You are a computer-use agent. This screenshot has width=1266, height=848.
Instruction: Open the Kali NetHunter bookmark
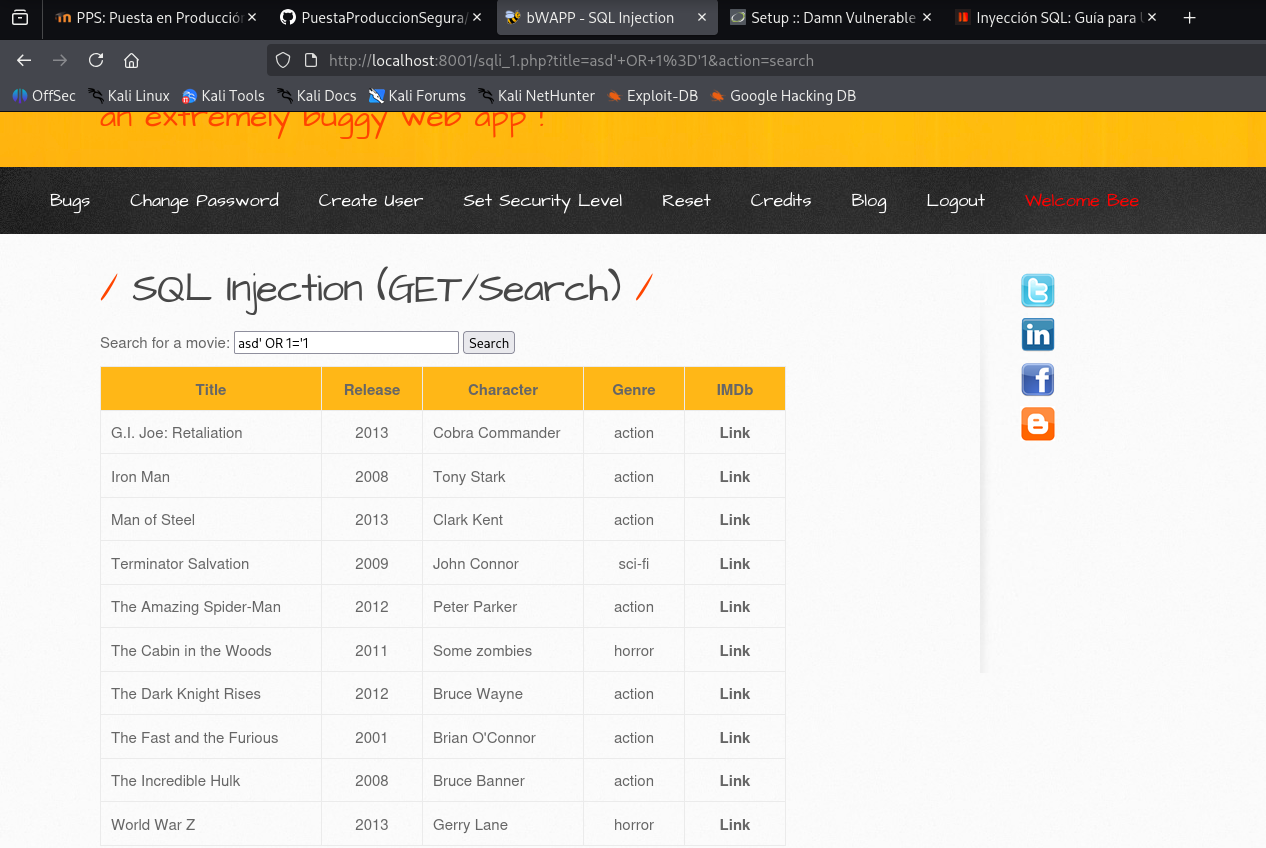536,96
